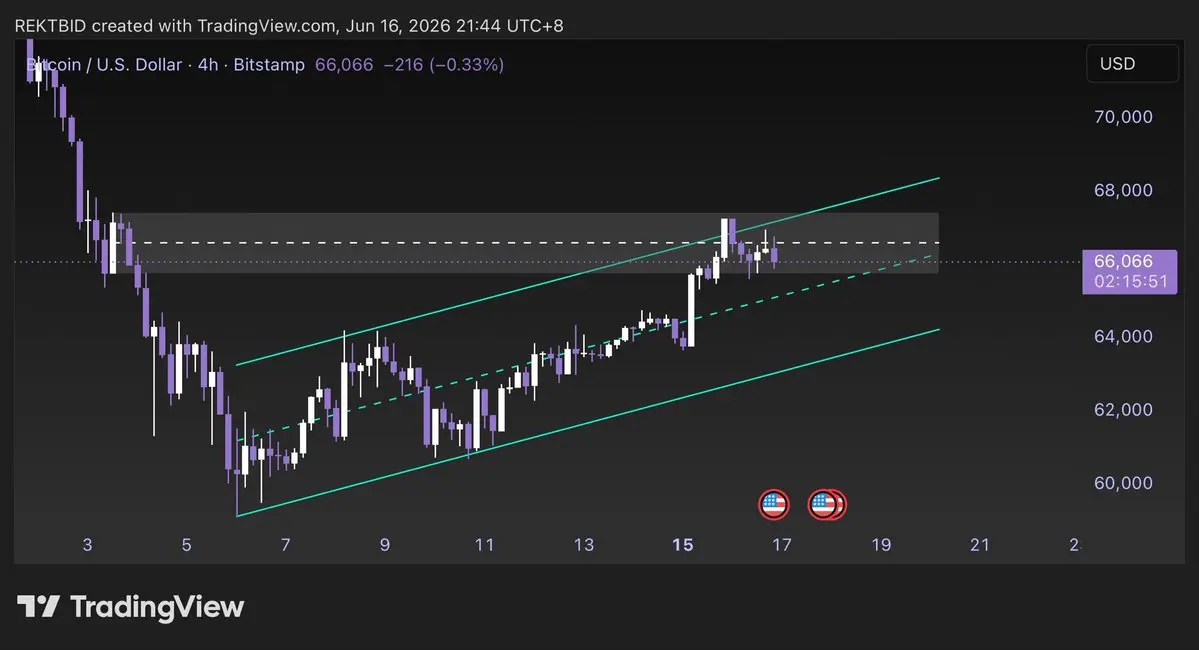Screen dimensions: 1199x650
Task: Click date label 13 on time axis
Action: pos(583,545)
